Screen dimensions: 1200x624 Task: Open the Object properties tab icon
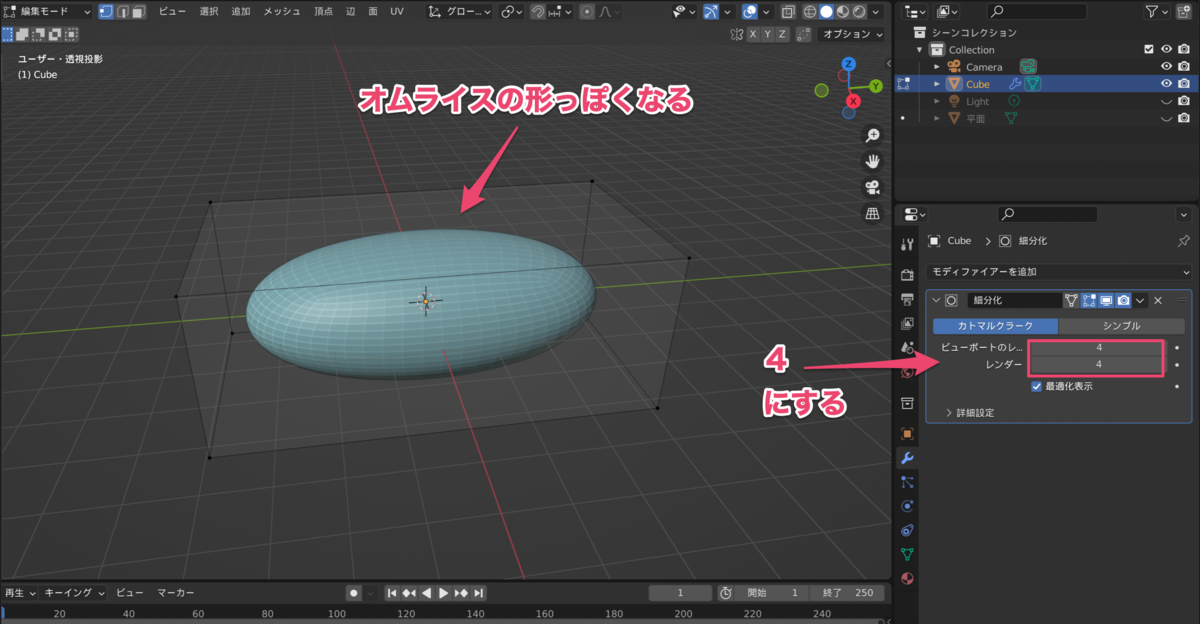[908, 434]
